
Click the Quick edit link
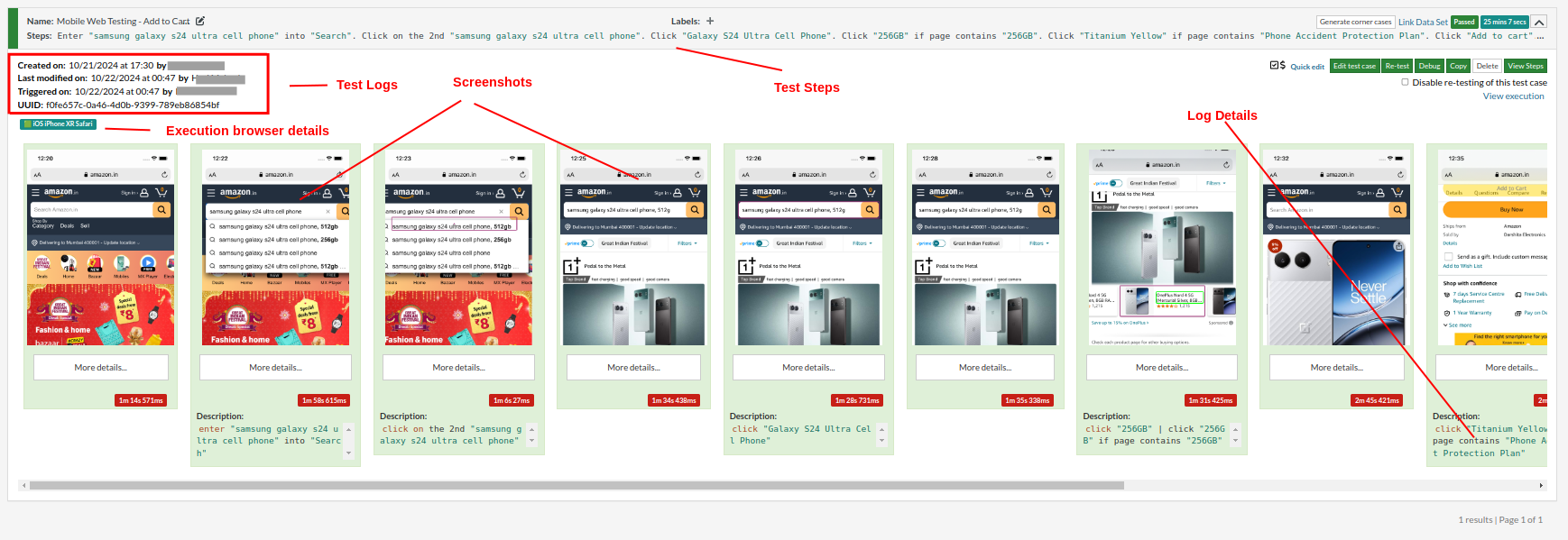1307,67
